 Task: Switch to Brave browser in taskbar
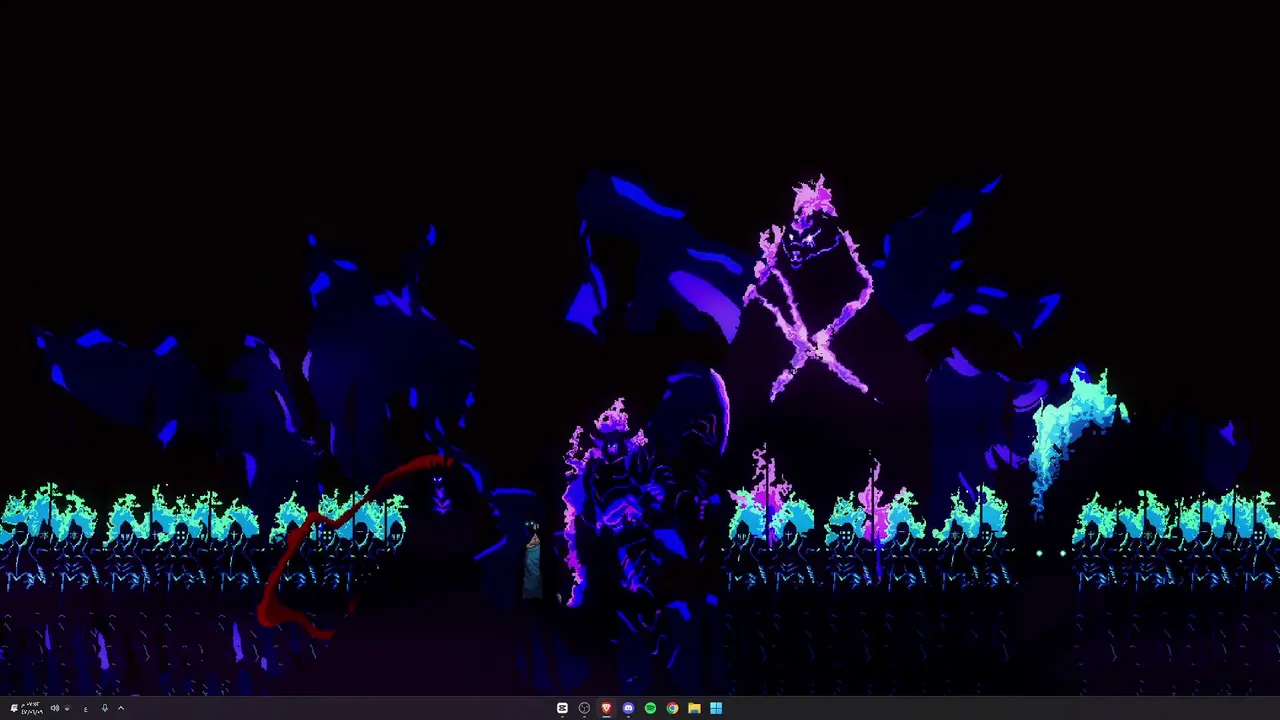(x=606, y=708)
